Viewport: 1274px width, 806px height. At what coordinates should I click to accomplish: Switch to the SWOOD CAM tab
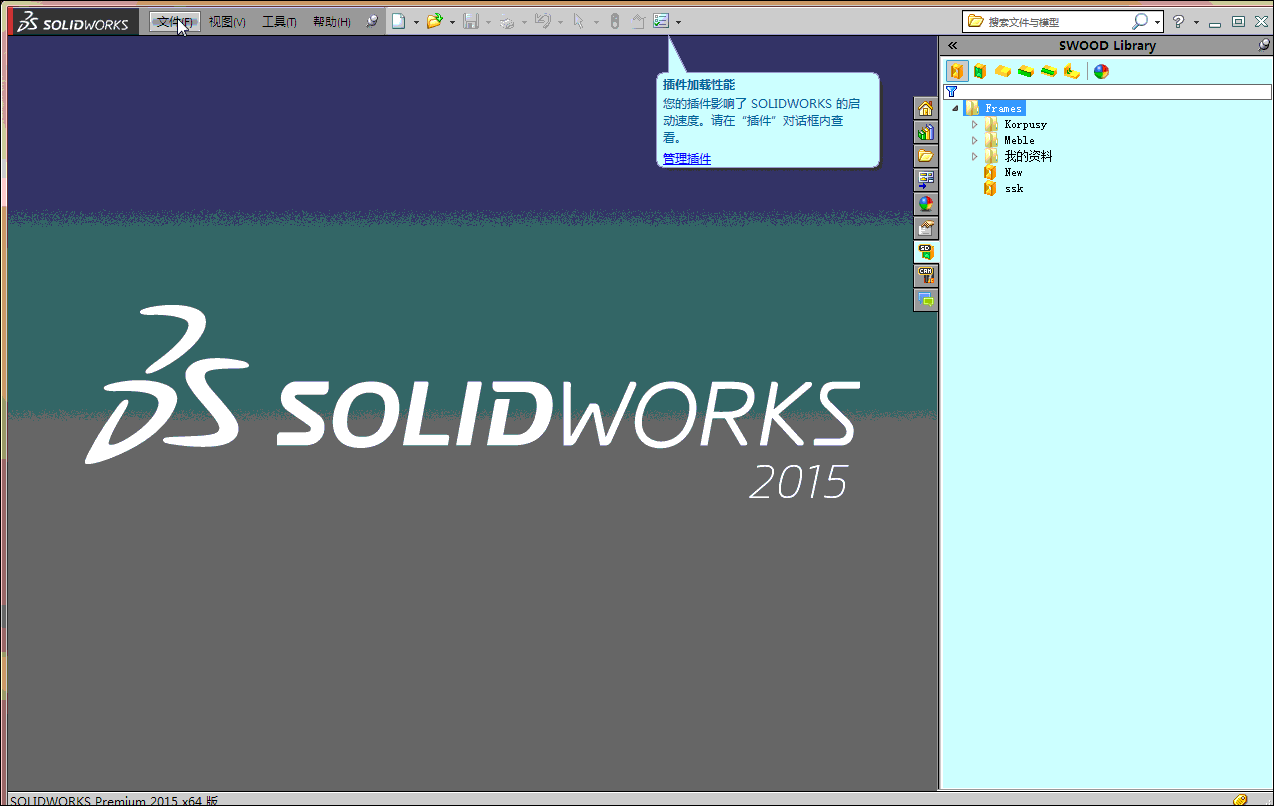coord(926,276)
